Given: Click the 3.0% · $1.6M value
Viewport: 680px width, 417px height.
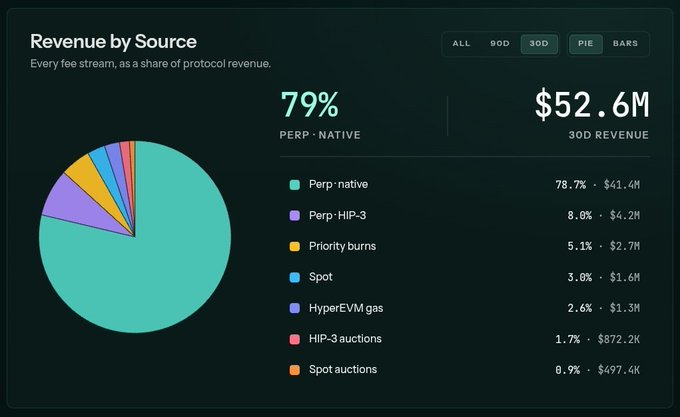Looking at the screenshot, I should click(x=603, y=277).
